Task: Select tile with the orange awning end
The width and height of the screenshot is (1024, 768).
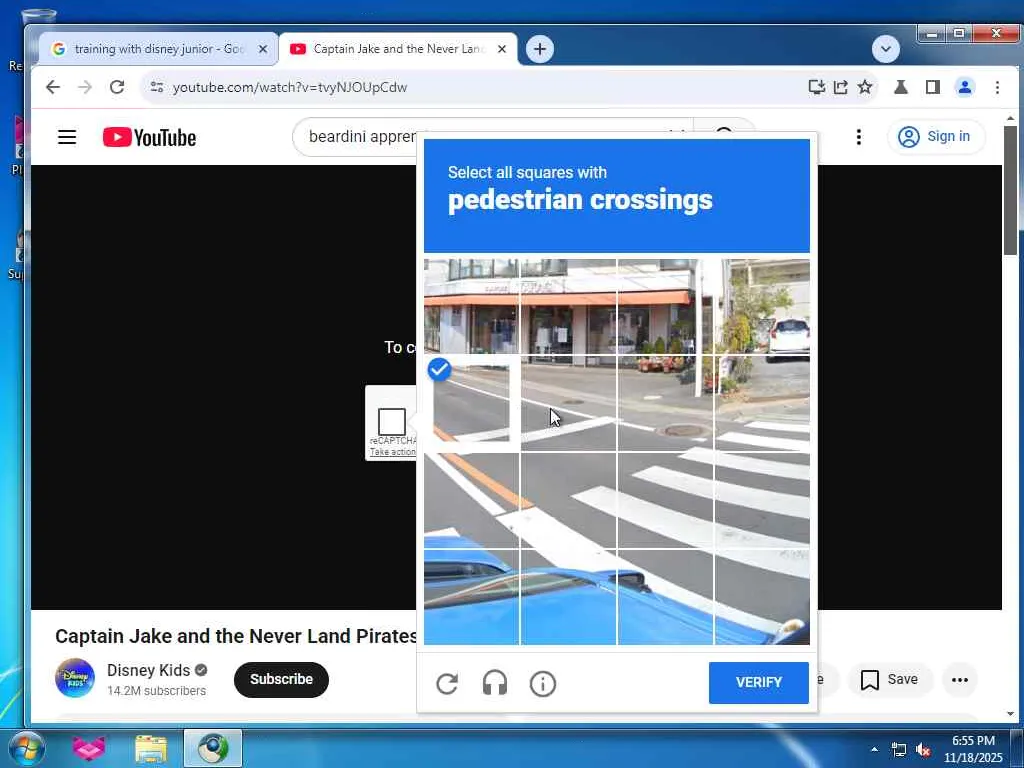Action: [665, 307]
